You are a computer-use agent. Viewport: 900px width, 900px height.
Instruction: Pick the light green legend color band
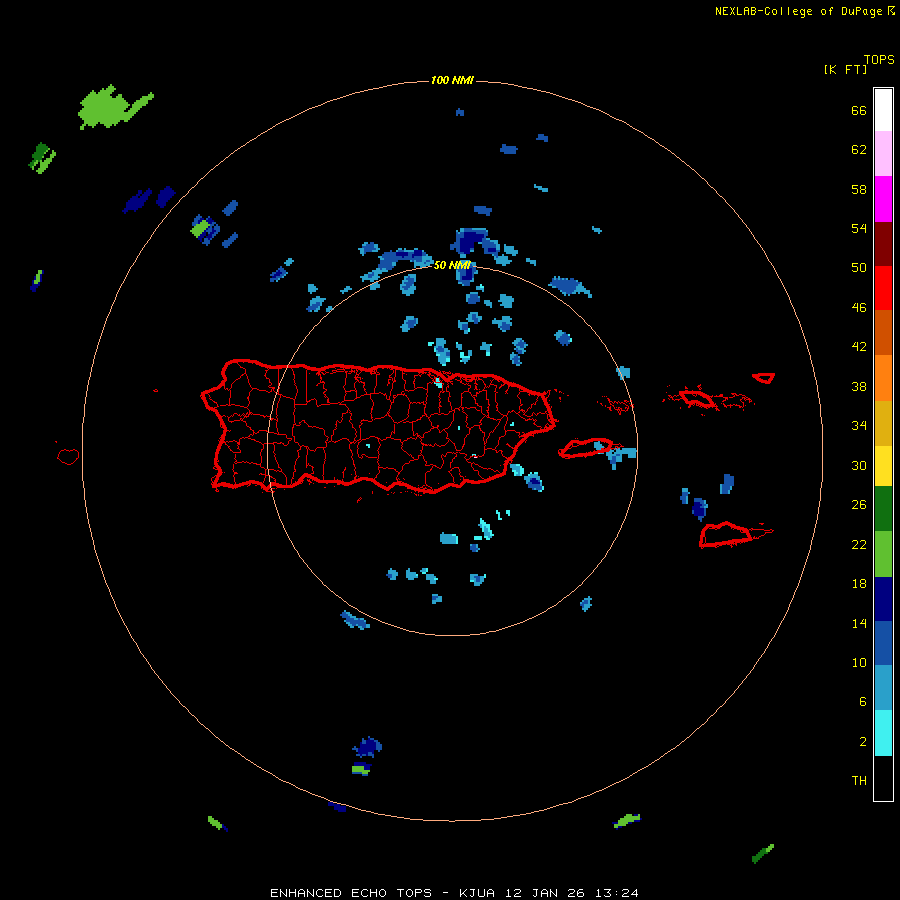pyautogui.click(x=883, y=554)
